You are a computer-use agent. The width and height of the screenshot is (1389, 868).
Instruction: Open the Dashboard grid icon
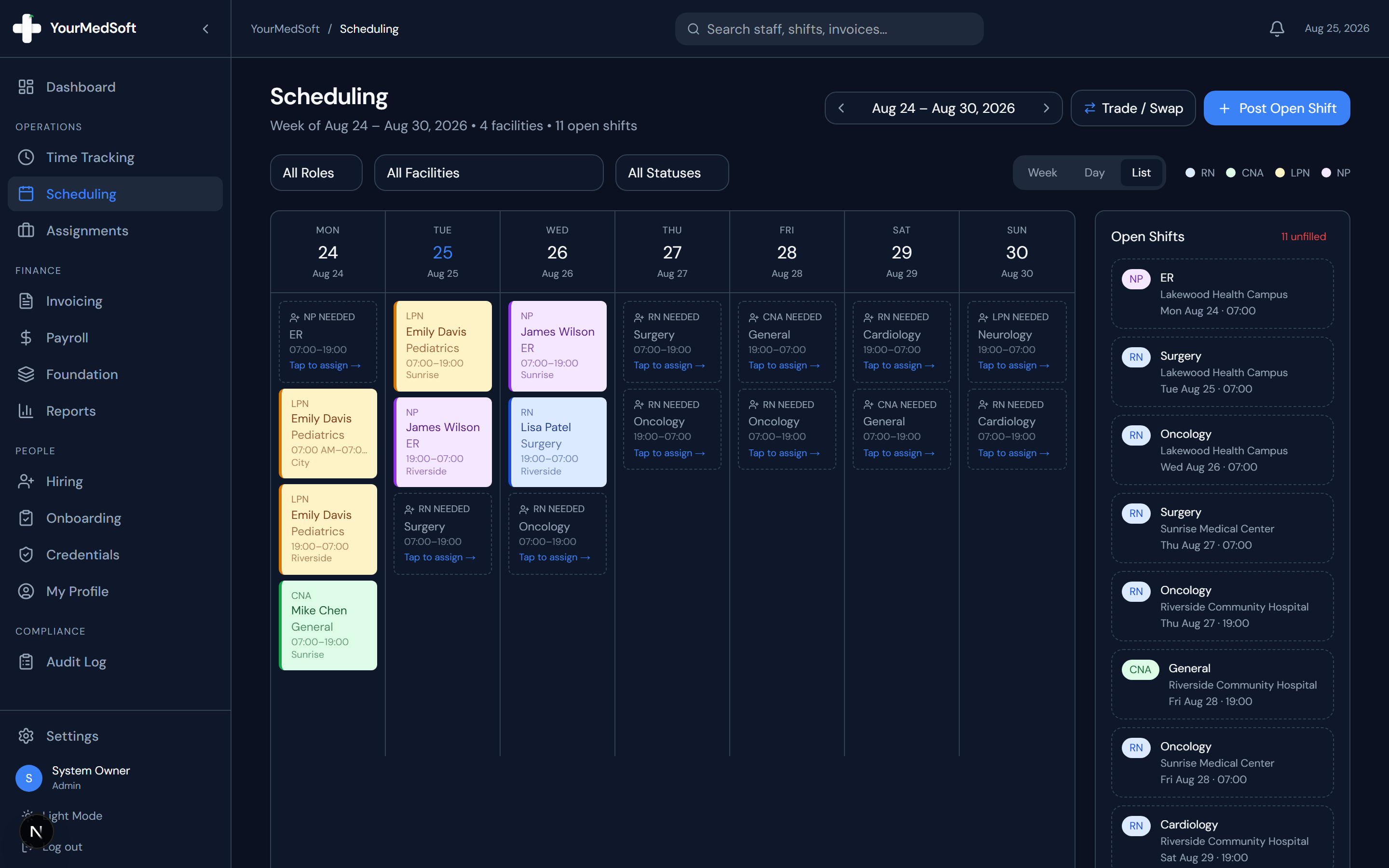click(x=26, y=87)
